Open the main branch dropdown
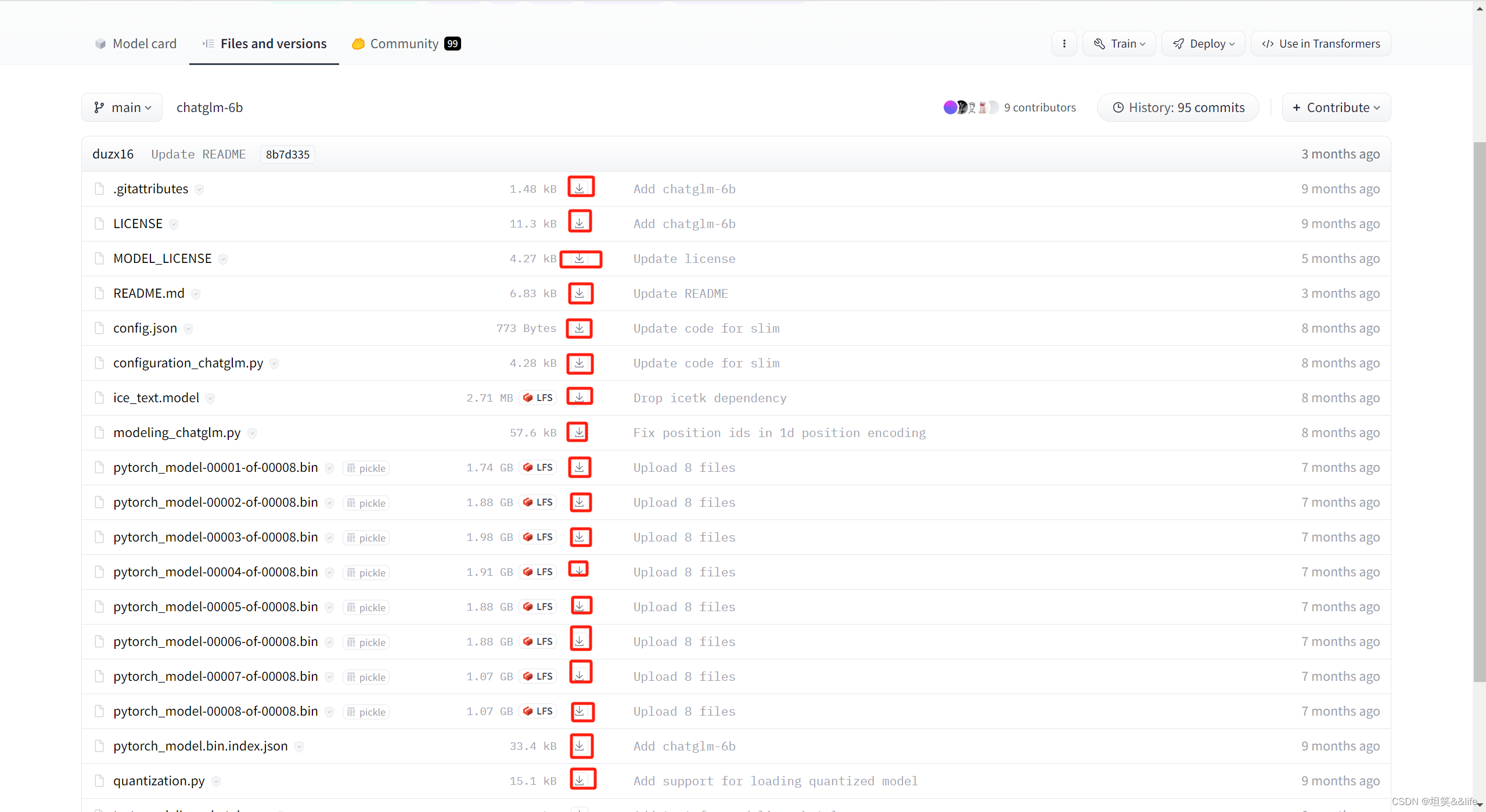Viewport: 1486px width, 812px height. (x=122, y=107)
